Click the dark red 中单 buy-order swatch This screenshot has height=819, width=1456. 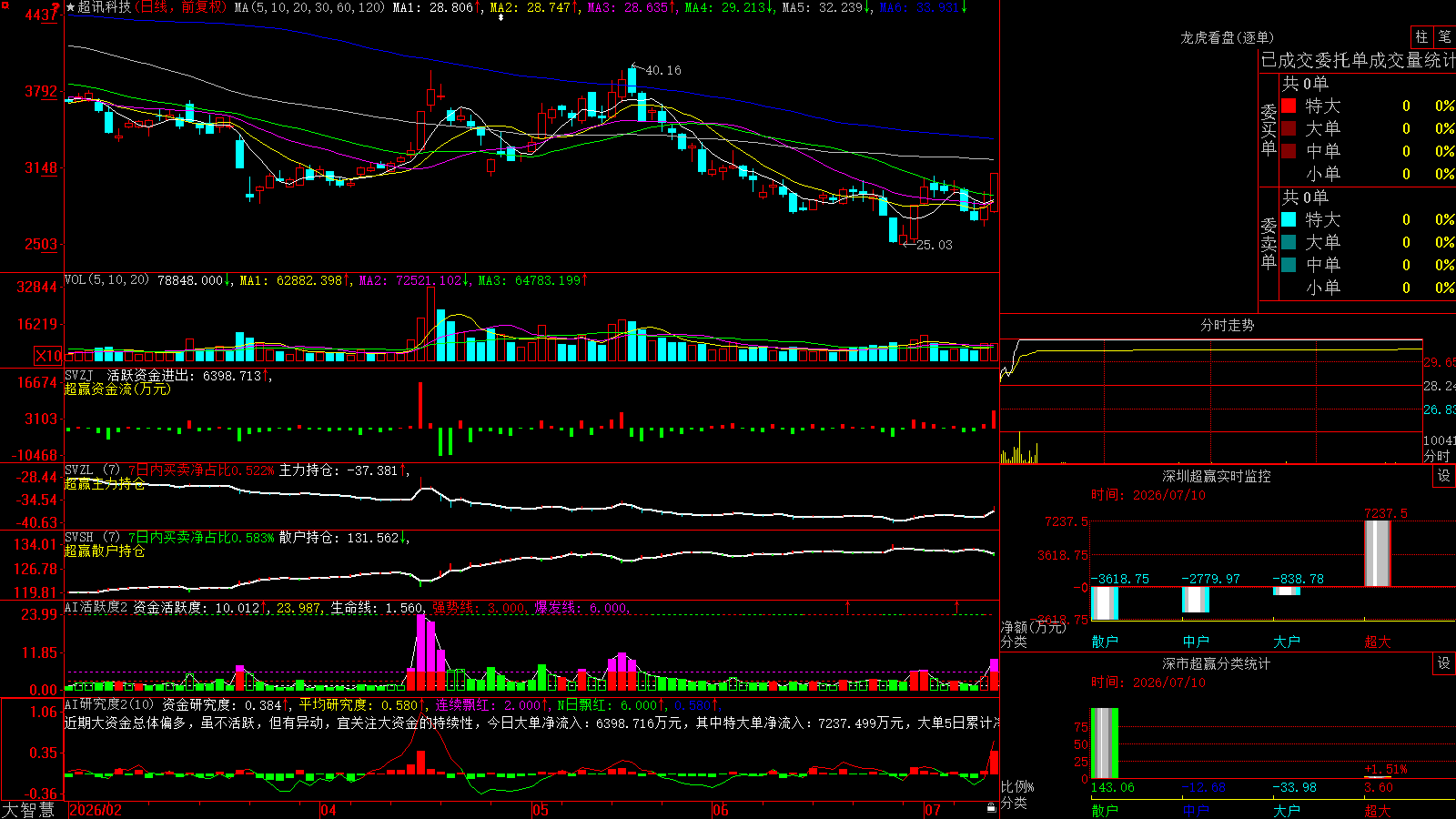pyautogui.click(x=1289, y=151)
